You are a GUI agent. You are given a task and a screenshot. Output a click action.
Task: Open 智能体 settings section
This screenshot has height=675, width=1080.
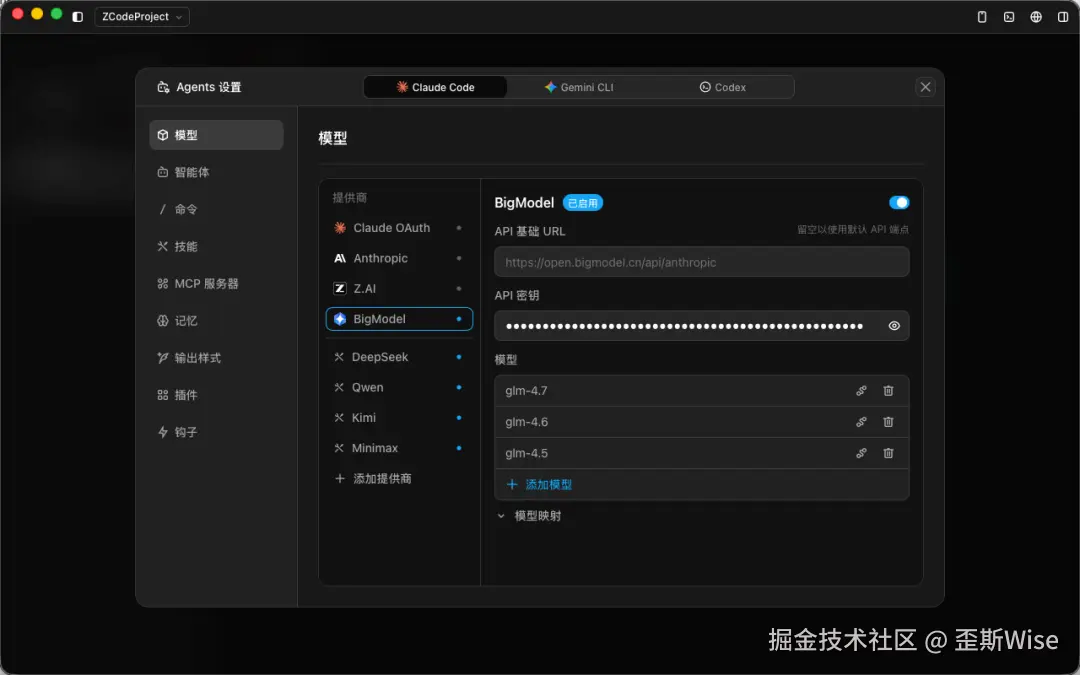(x=216, y=172)
